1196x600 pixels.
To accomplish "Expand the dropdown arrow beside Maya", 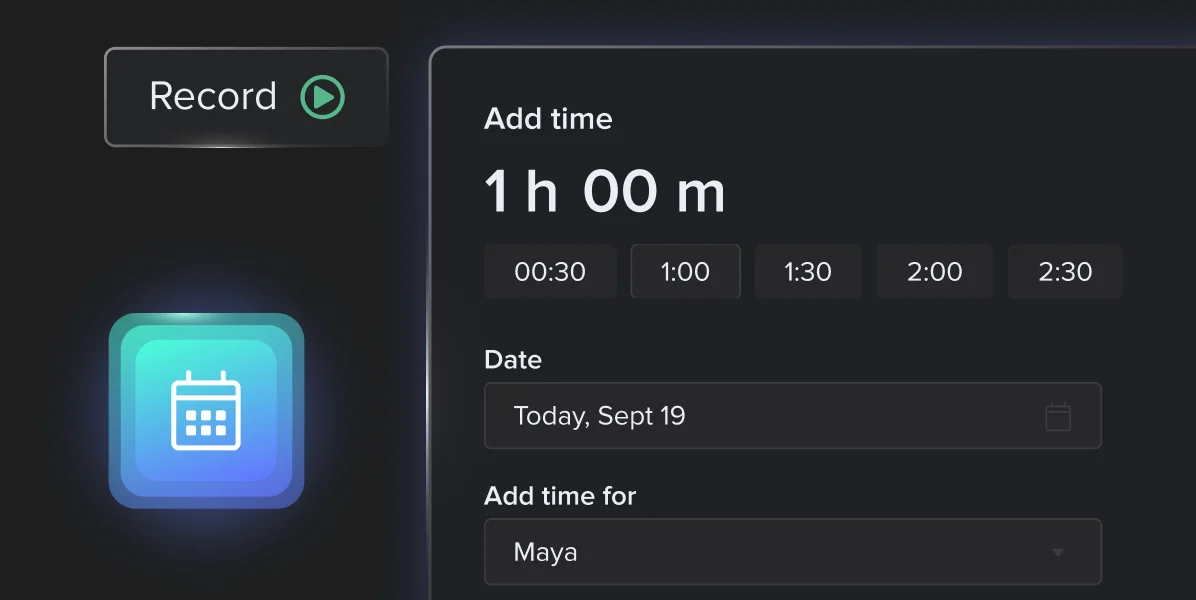I will pyautogui.click(x=1057, y=552).
